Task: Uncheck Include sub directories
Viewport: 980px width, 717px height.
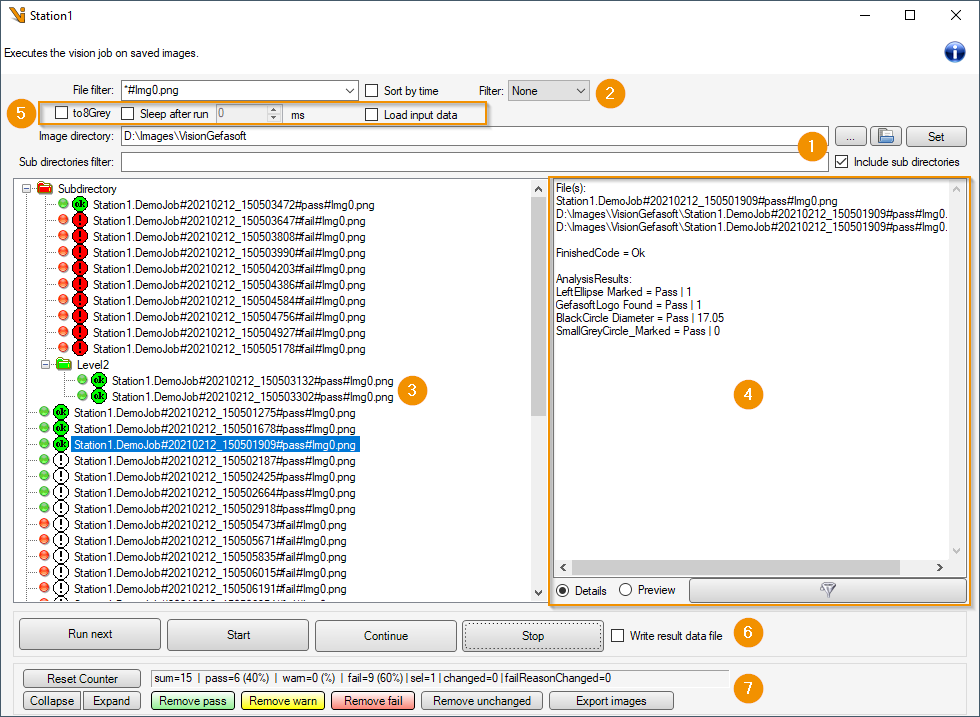Action: [x=842, y=161]
